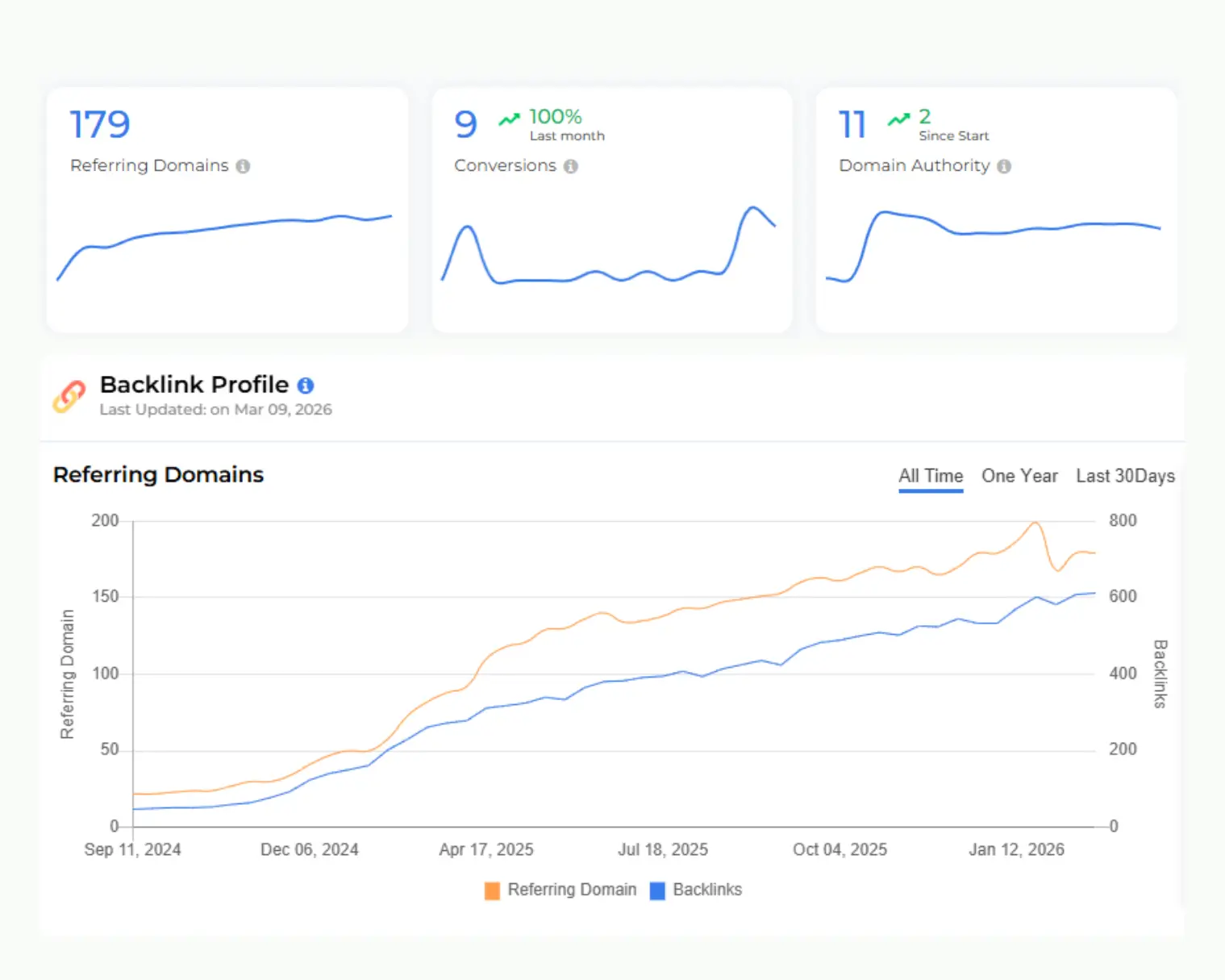
Task: Click the All Time tab above the chart
Action: pos(930,476)
